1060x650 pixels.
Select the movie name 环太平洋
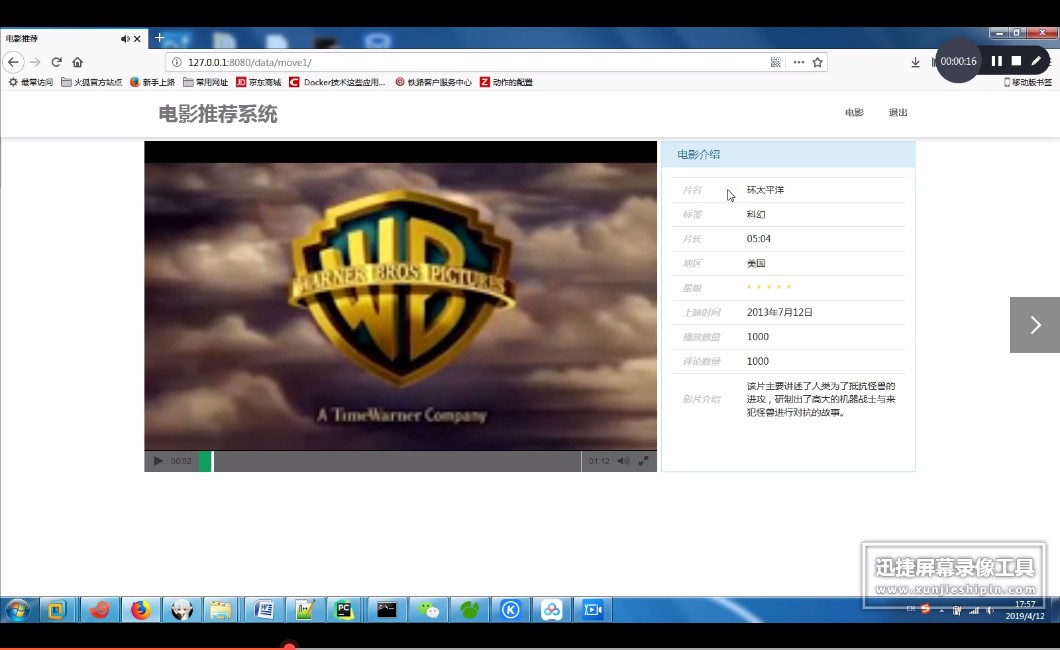point(765,190)
